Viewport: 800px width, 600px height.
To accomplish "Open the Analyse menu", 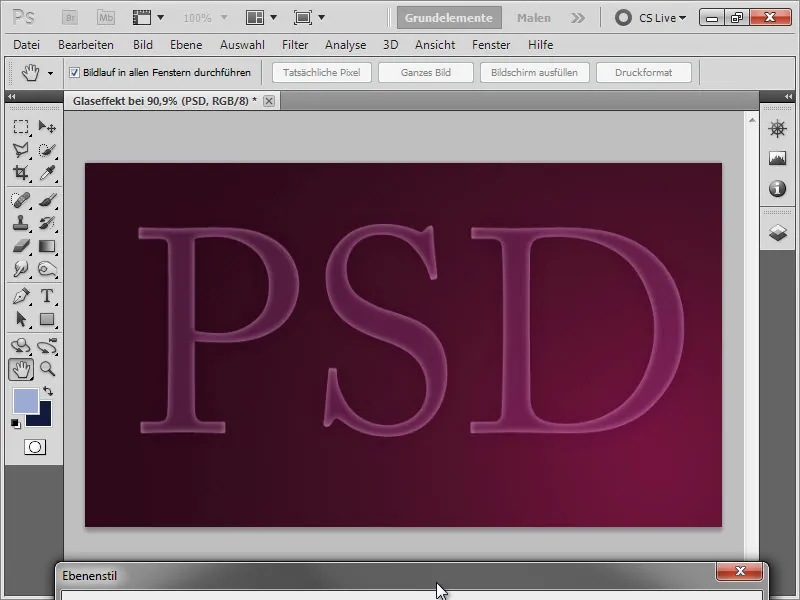I will coord(345,45).
